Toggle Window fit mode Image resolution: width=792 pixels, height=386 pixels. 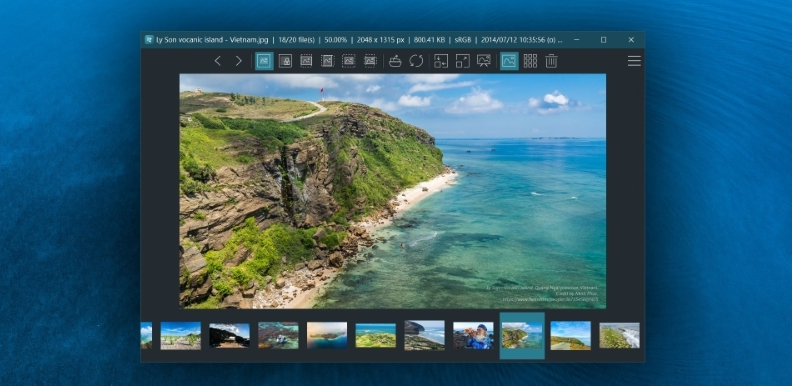coord(441,61)
